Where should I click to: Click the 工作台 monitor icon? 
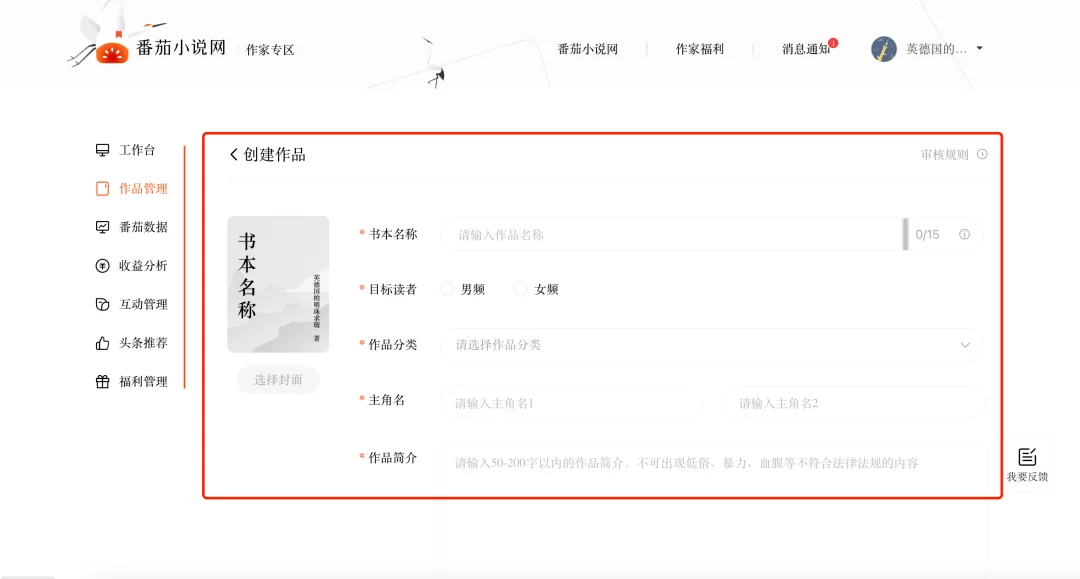(102, 150)
